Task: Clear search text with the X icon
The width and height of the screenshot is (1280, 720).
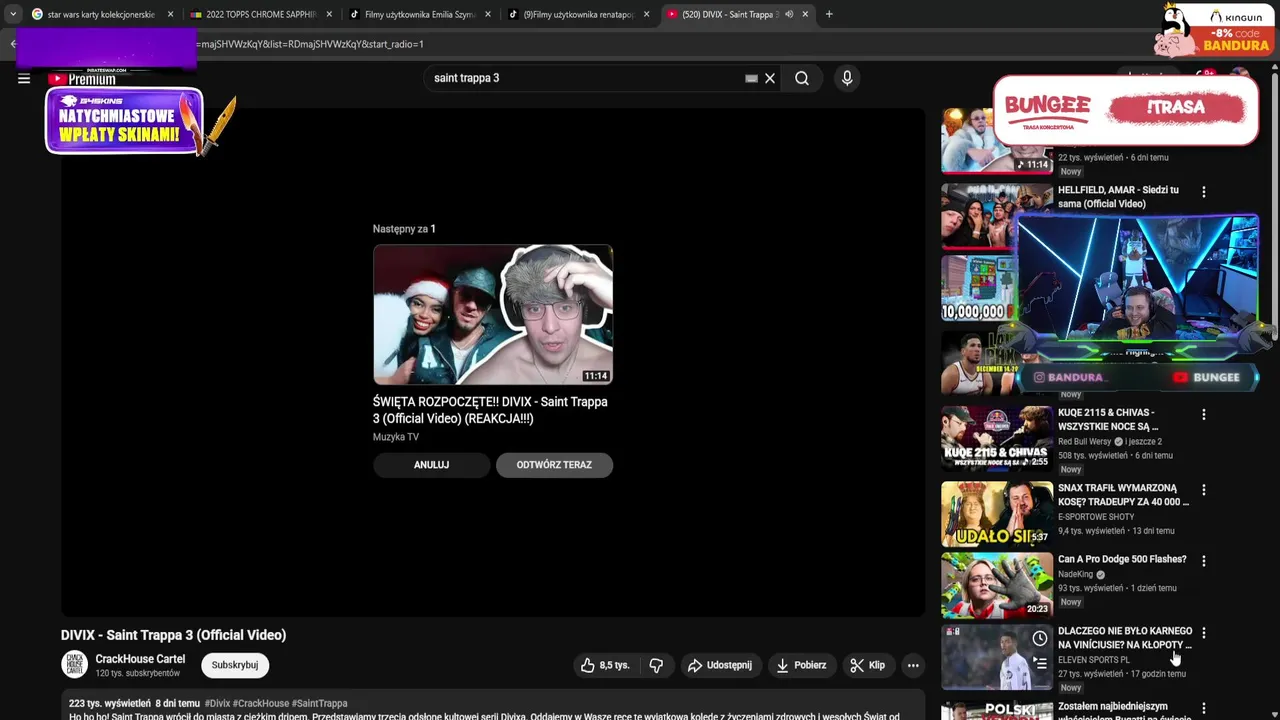Action: [770, 78]
